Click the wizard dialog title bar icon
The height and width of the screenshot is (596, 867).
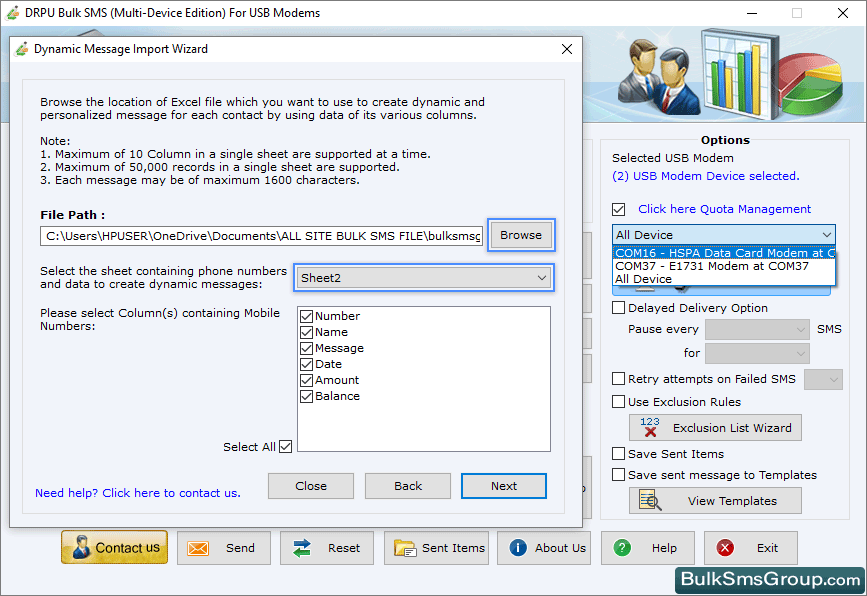click(22, 49)
